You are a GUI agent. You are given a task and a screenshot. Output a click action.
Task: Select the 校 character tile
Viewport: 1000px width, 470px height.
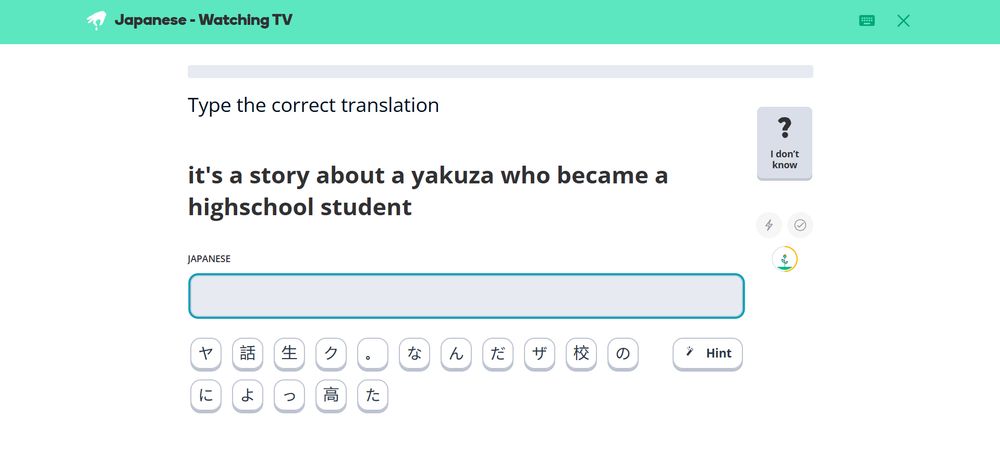[581, 353]
